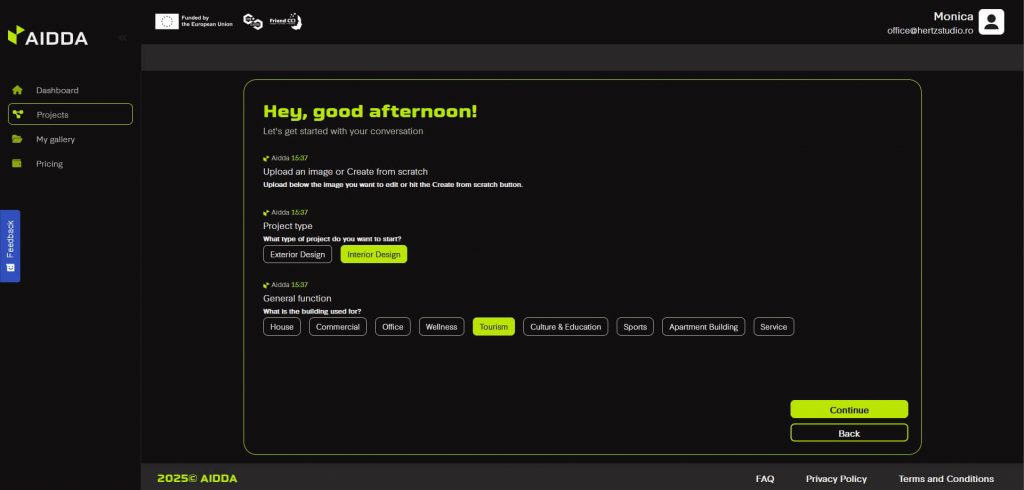Select the Apartment Building option

pos(703,327)
